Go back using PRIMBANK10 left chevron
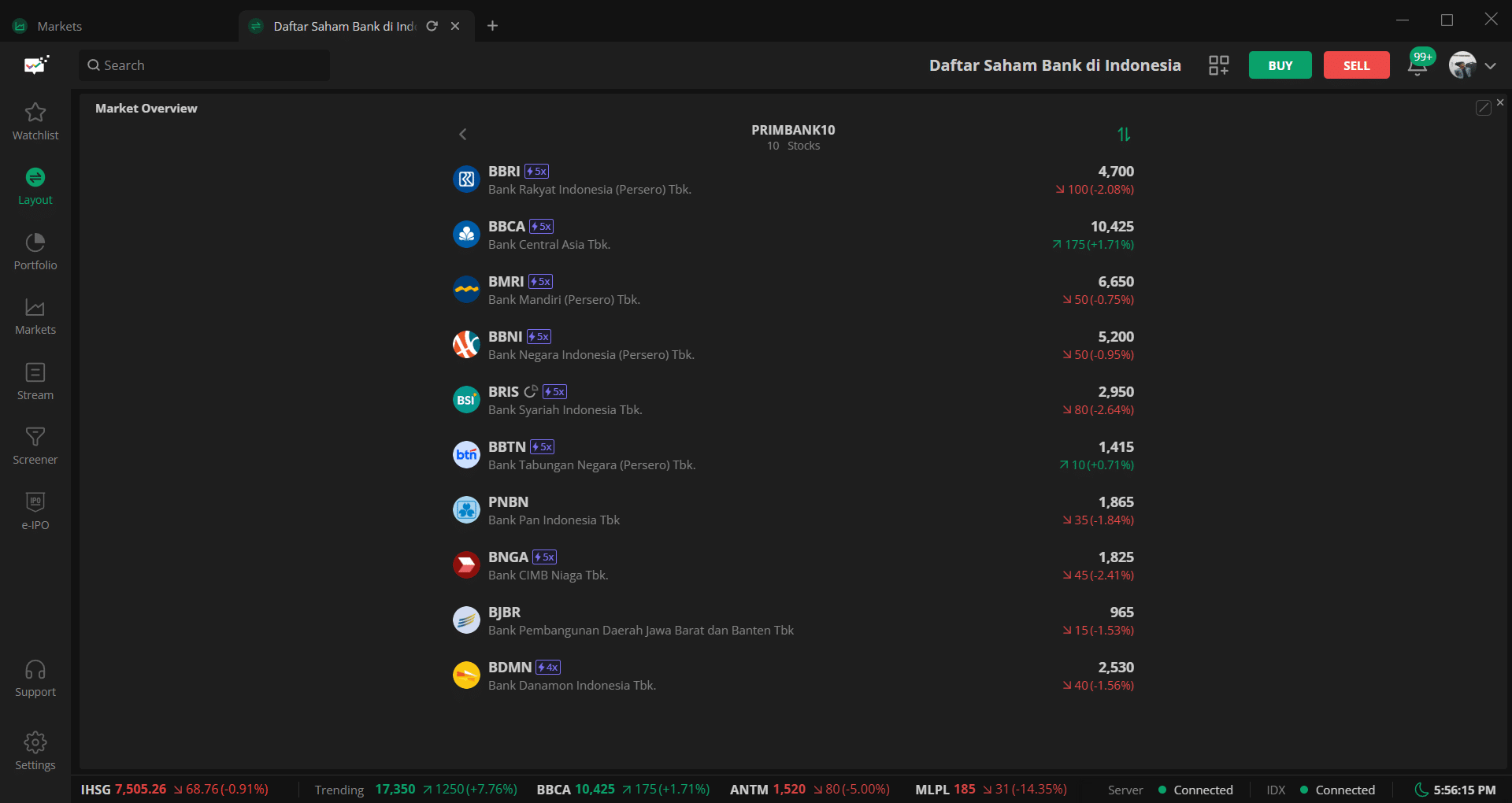Image resolution: width=1512 pixels, height=803 pixels. (463, 135)
